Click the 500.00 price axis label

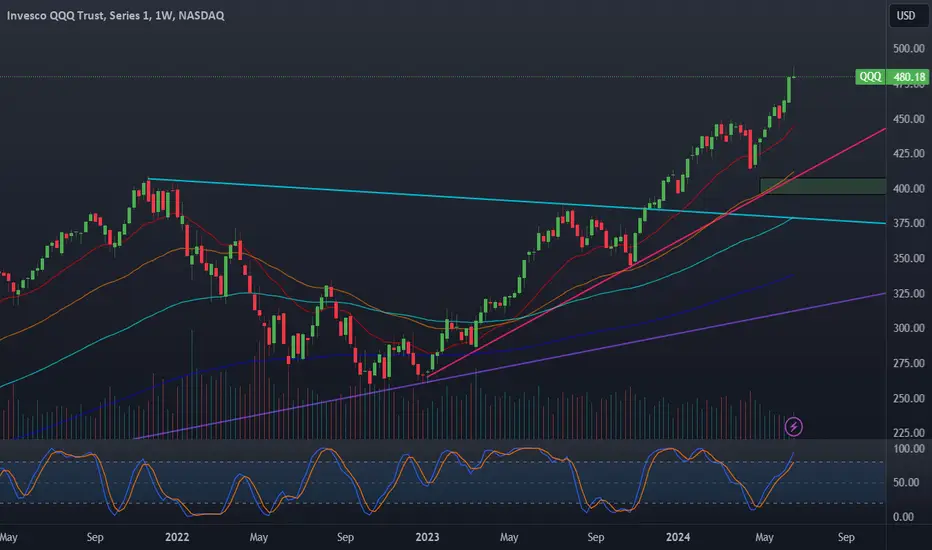click(x=909, y=48)
